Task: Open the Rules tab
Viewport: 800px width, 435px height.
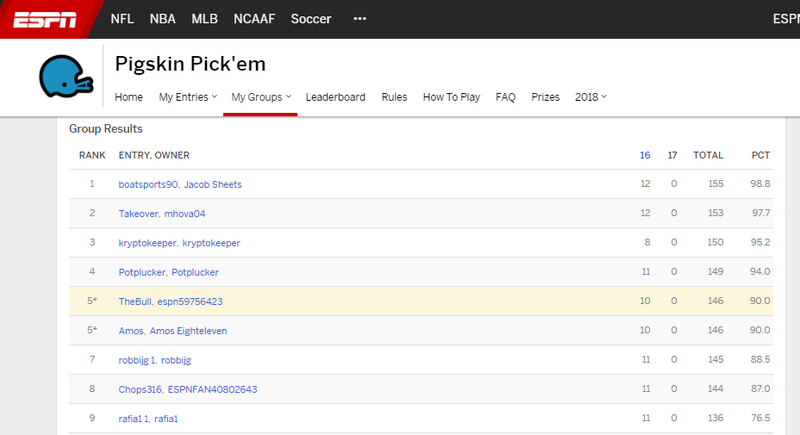Action: [x=394, y=97]
